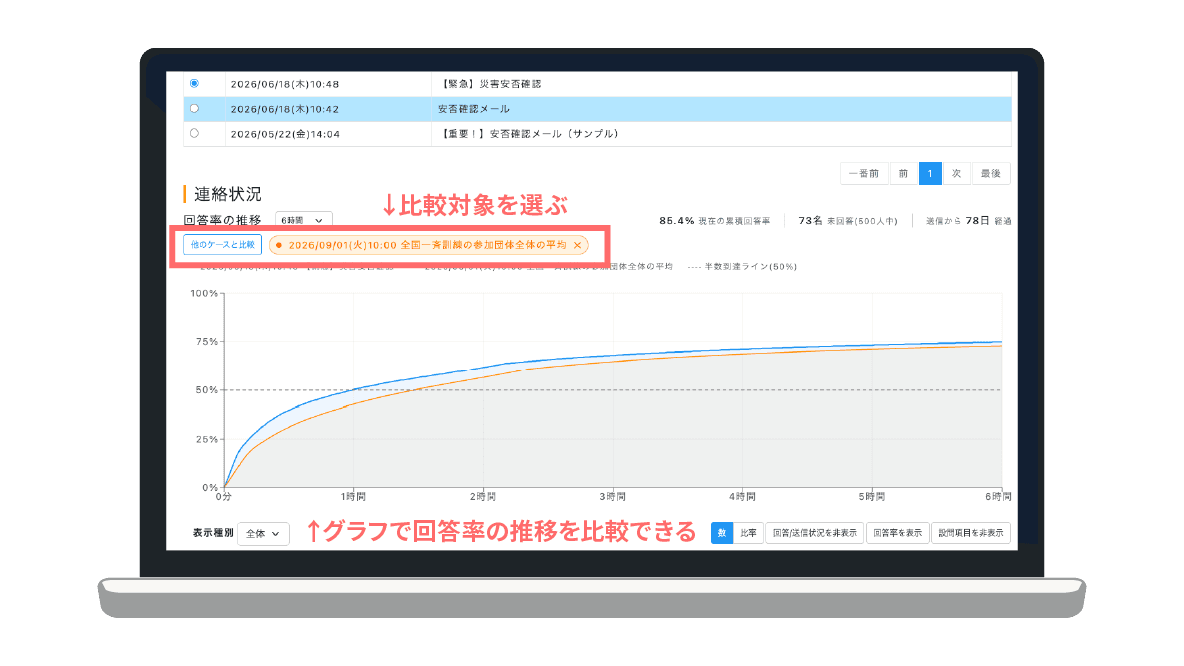This screenshot has height=666, width=1184.
Task: Click the 安否確認メール subject text
Action: pyautogui.click(x=474, y=109)
